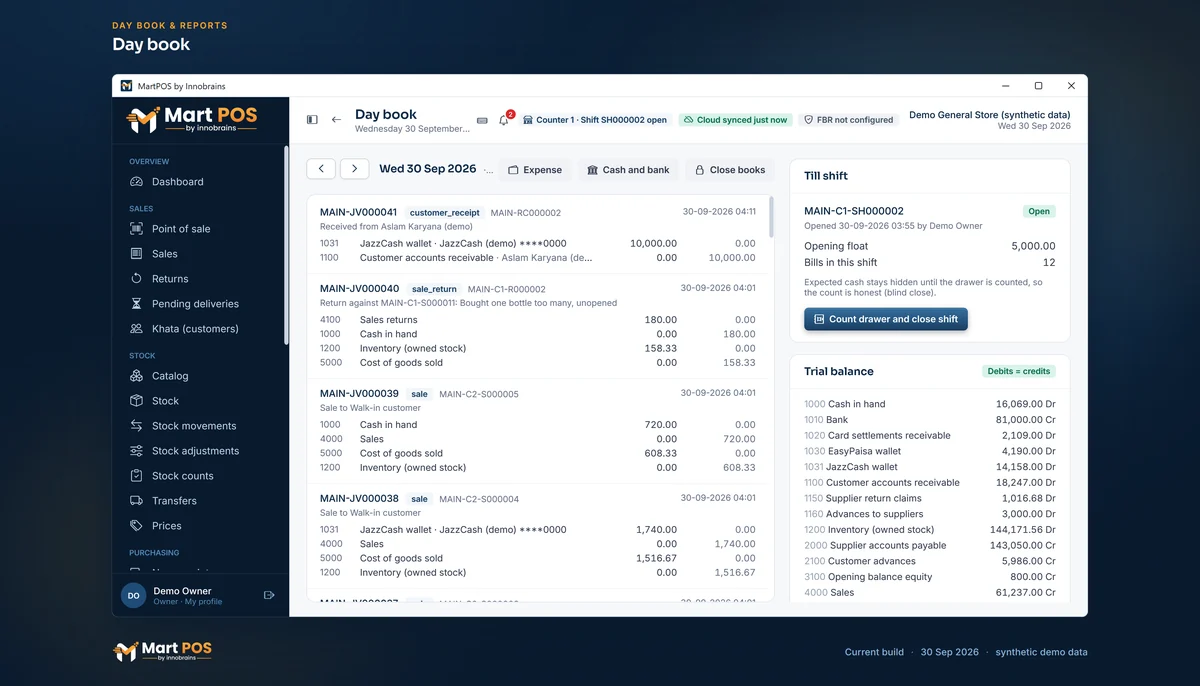Go to the next day
This screenshot has width=1200, height=686.
point(355,169)
